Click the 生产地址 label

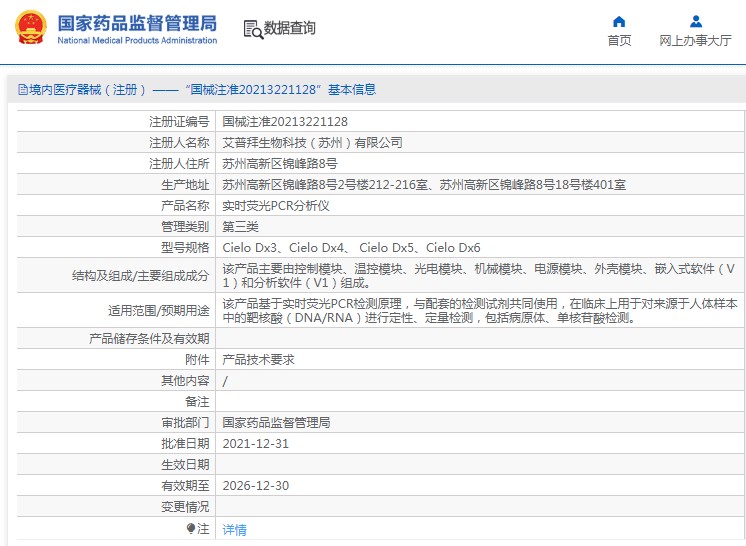(x=185, y=185)
